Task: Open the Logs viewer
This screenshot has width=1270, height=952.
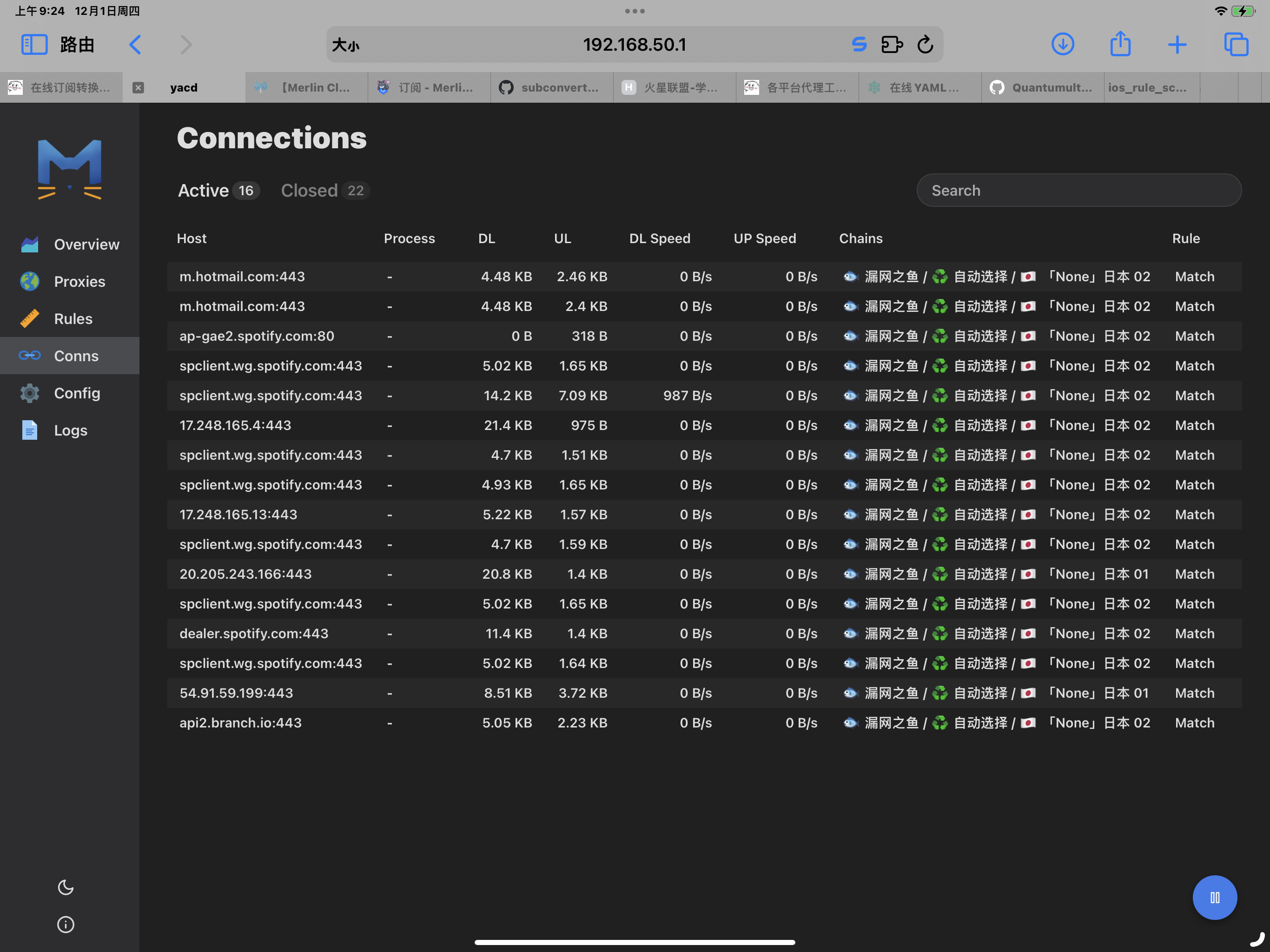Action: tap(70, 430)
